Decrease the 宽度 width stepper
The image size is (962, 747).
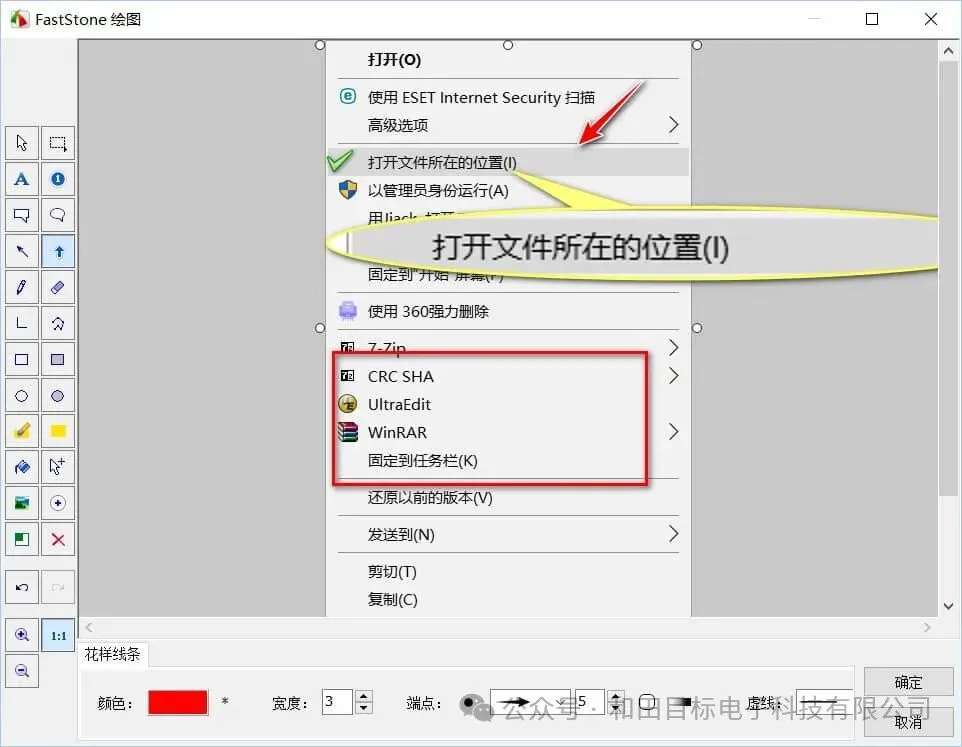[364, 708]
